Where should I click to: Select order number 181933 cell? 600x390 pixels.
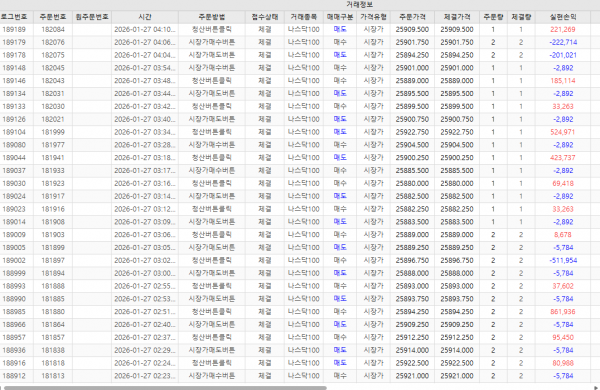pyautogui.click(x=53, y=171)
